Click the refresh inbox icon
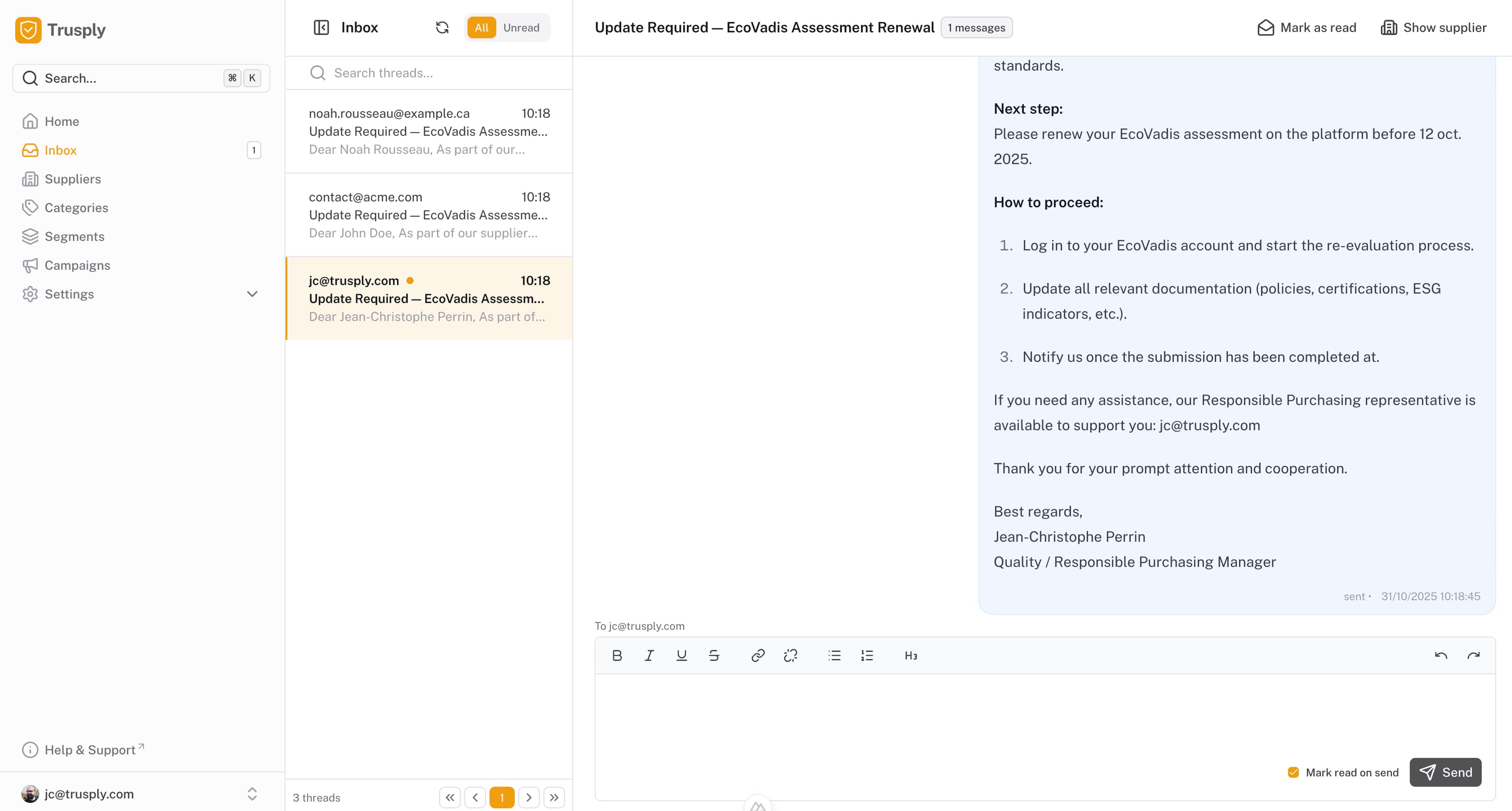Image resolution: width=1512 pixels, height=811 pixels. click(442, 28)
